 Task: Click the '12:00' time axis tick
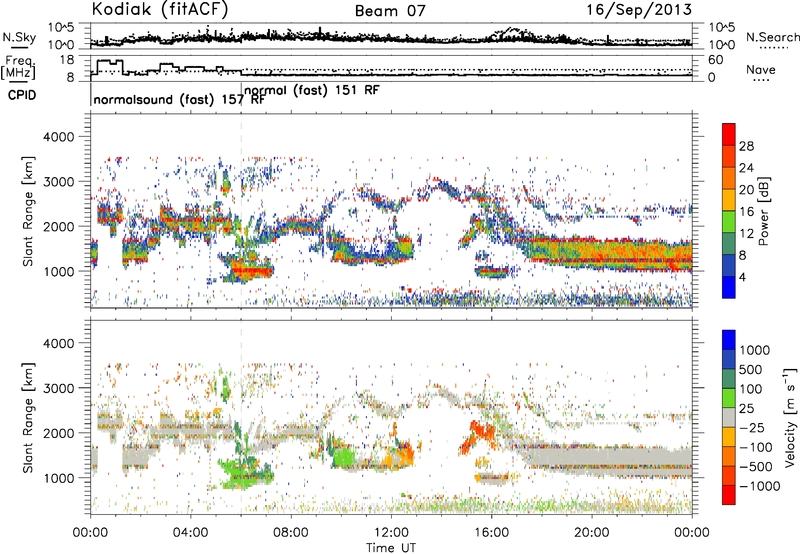coord(391,533)
